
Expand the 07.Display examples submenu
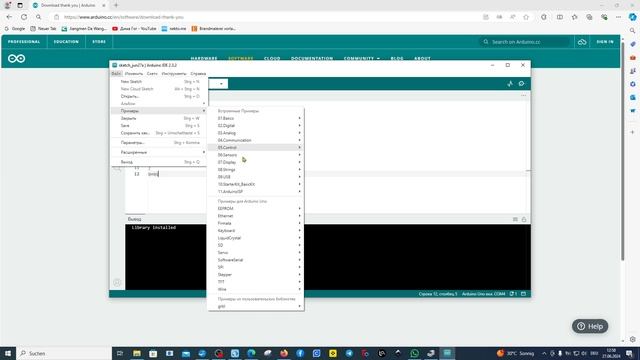click(x=256, y=162)
